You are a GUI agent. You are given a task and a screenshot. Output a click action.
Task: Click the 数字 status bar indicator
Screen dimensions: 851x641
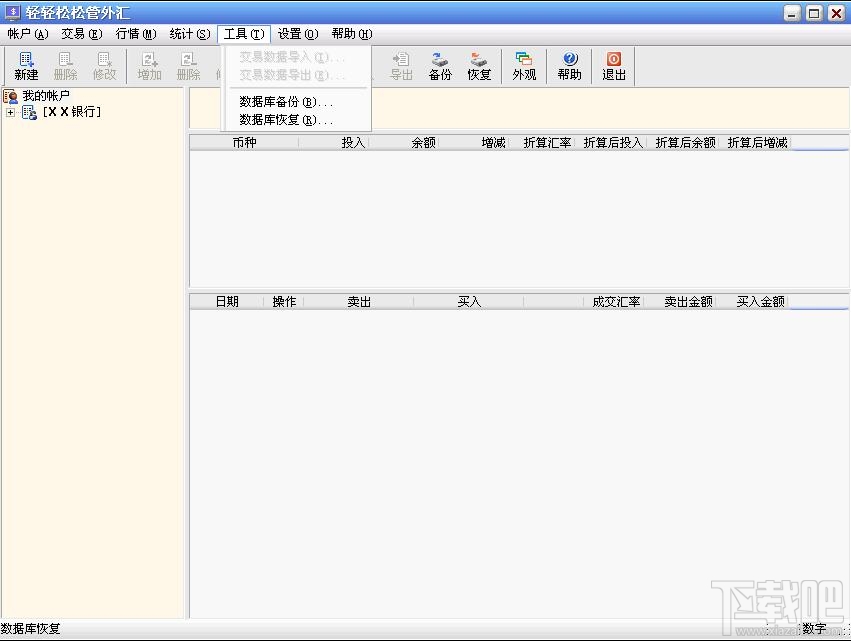pos(814,629)
